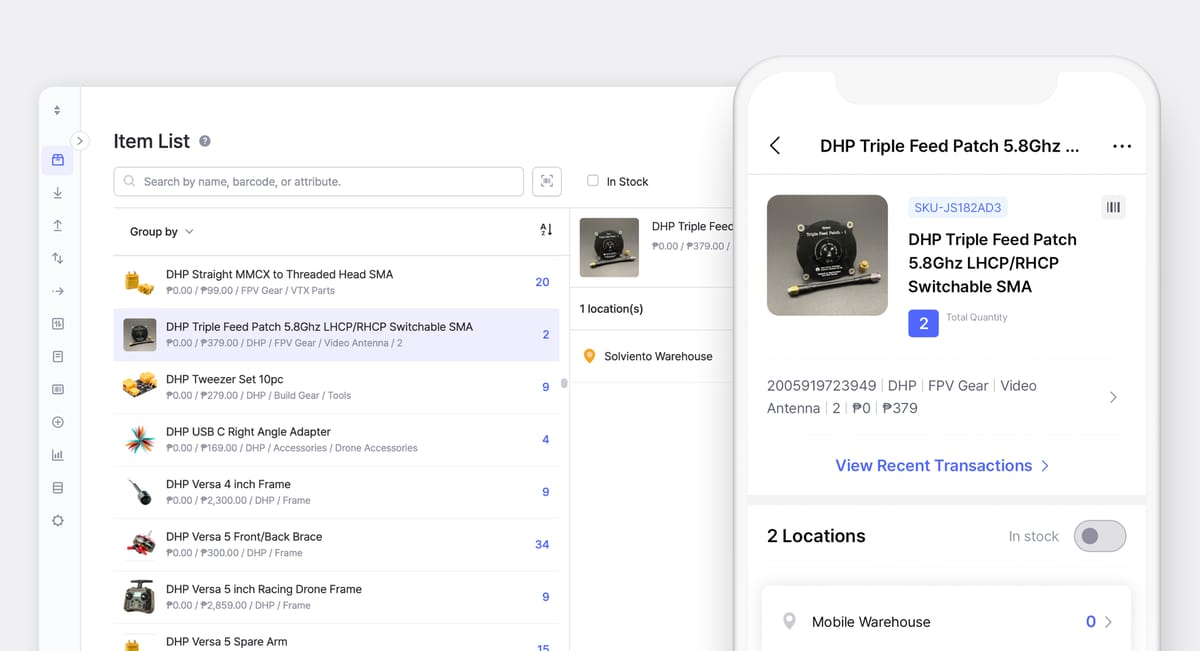Toggle the A-Z sort order icon
This screenshot has width=1200, height=651.
pyautogui.click(x=546, y=231)
